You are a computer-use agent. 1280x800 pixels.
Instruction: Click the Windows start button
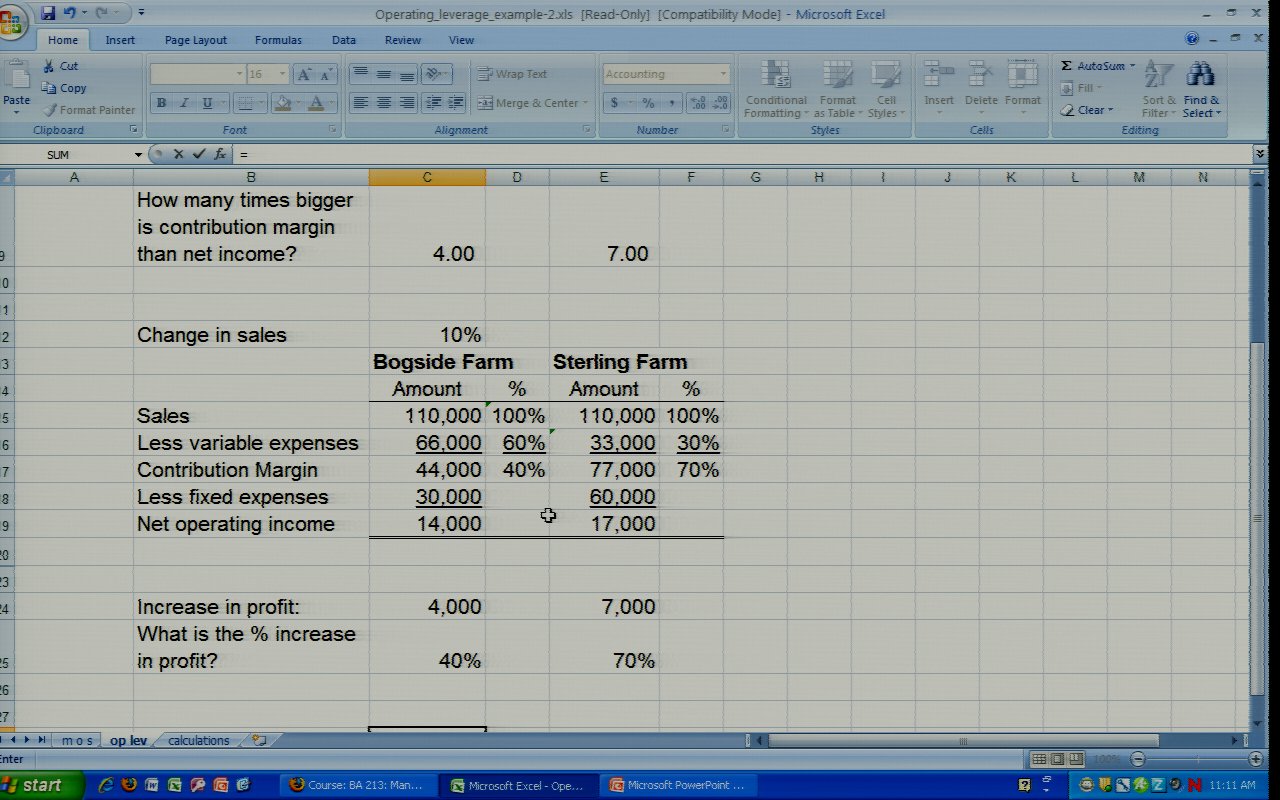coord(34,785)
